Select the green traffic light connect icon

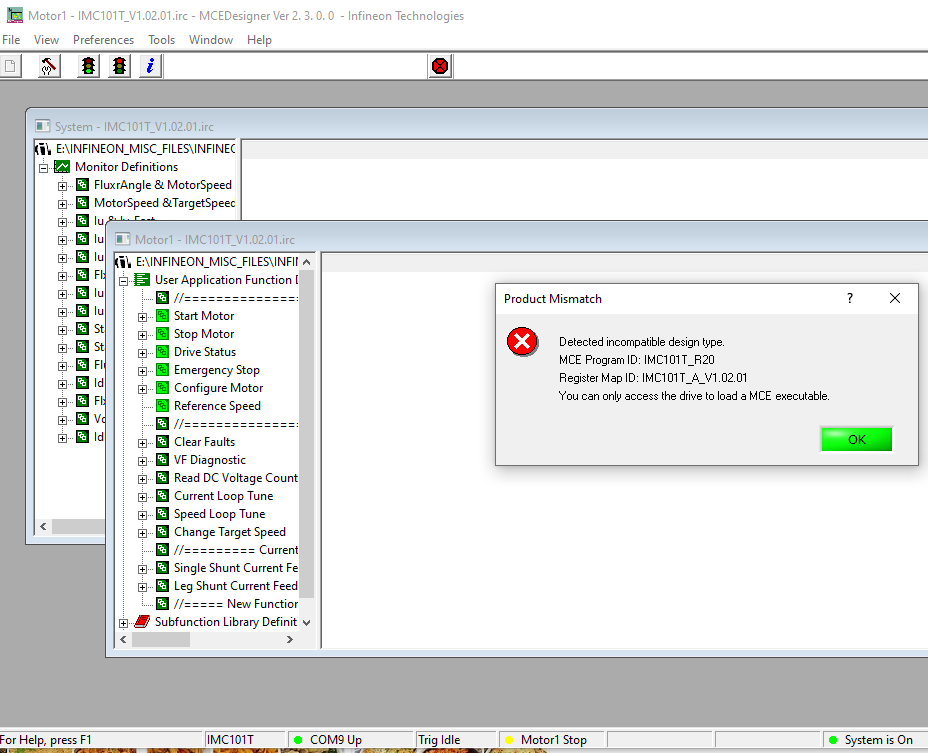[87, 65]
